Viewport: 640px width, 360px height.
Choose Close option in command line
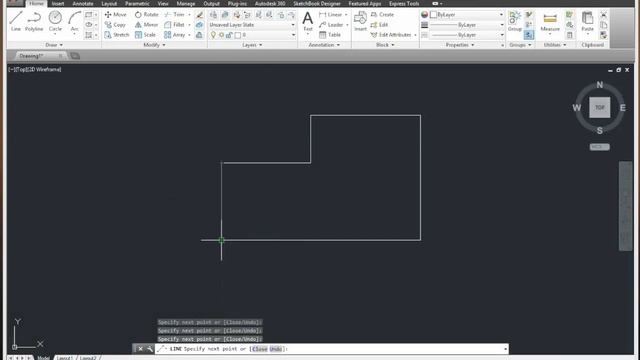[x=260, y=349]
